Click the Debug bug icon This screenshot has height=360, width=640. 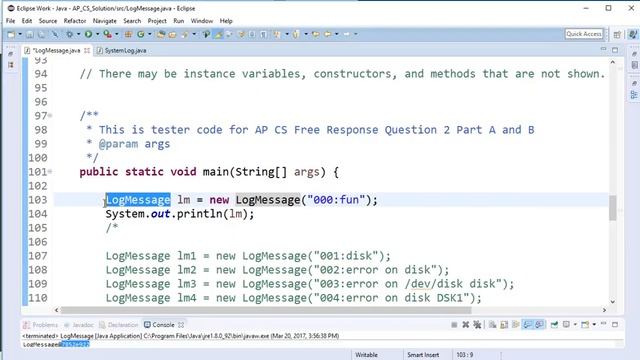click(x=69, y=34)
